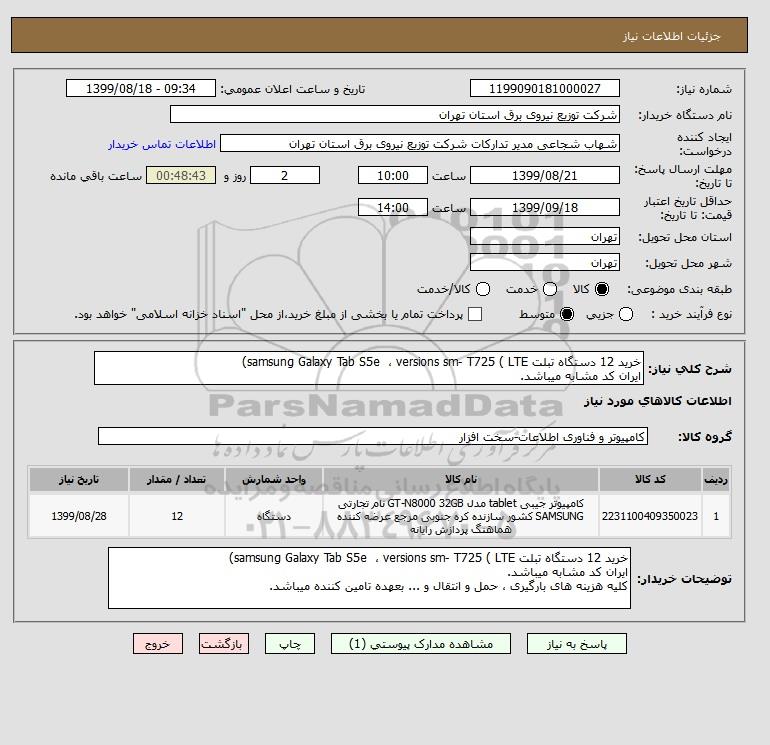This screenshot has width=770, height=745.
Task: Select the کالا/خدمت radio button
Action: tap(483, 289)
